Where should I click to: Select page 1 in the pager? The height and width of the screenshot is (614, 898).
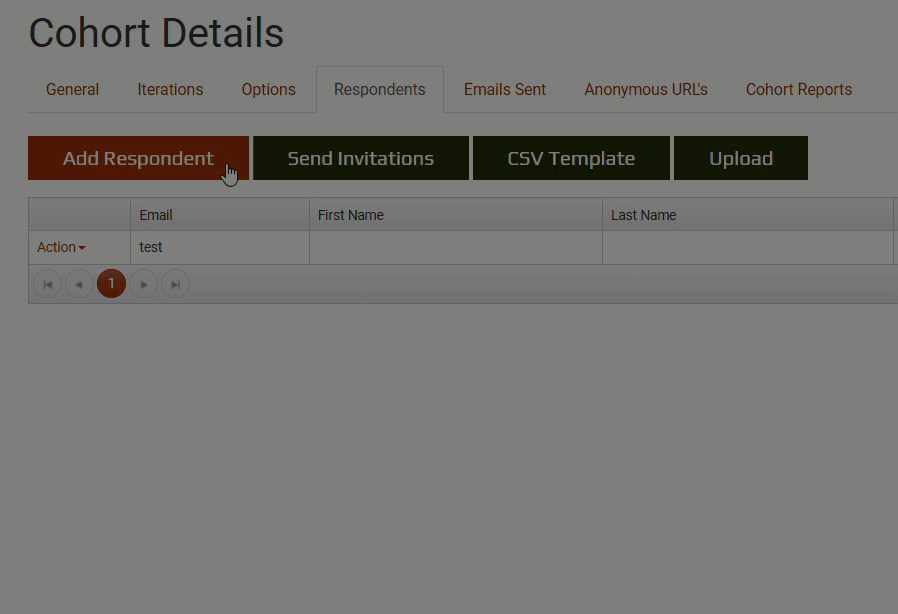(111, 284)
